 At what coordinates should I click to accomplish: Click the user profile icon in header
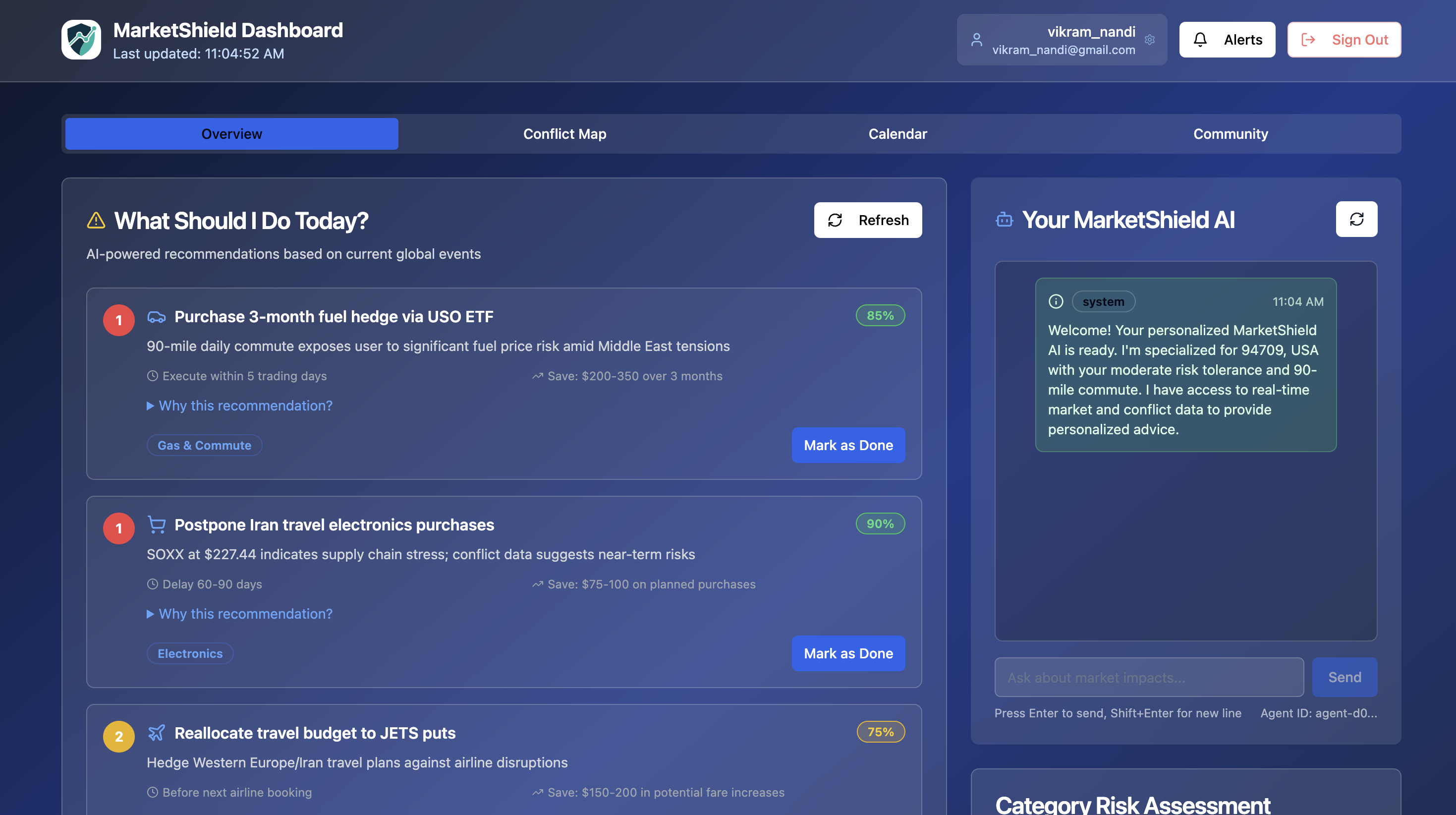pos(976,40)
